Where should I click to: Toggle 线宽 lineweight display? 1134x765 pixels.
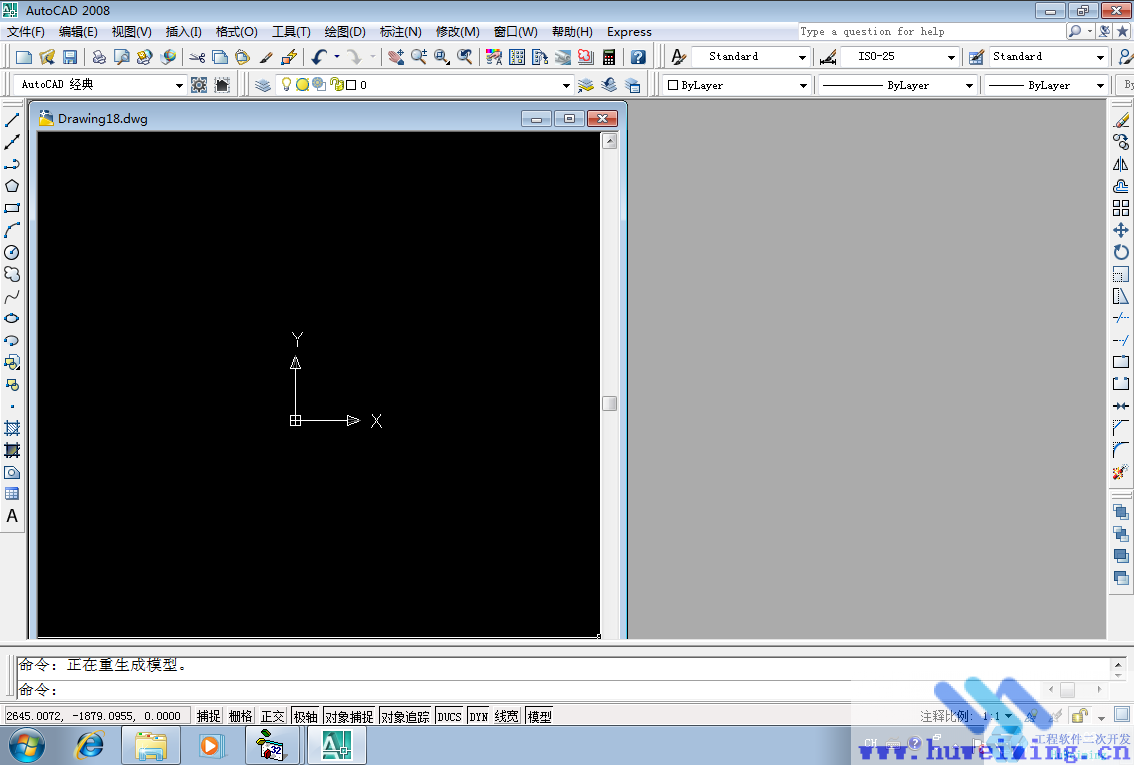(506, 716)
